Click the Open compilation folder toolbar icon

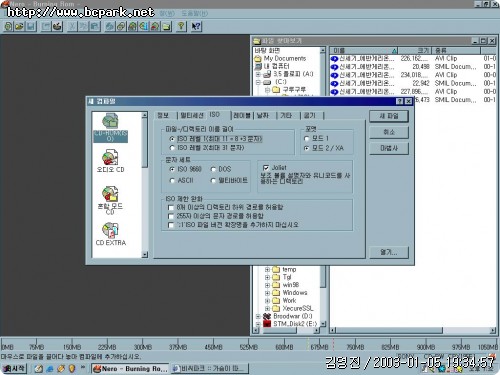pyautogui.click(x=19, y=26)
